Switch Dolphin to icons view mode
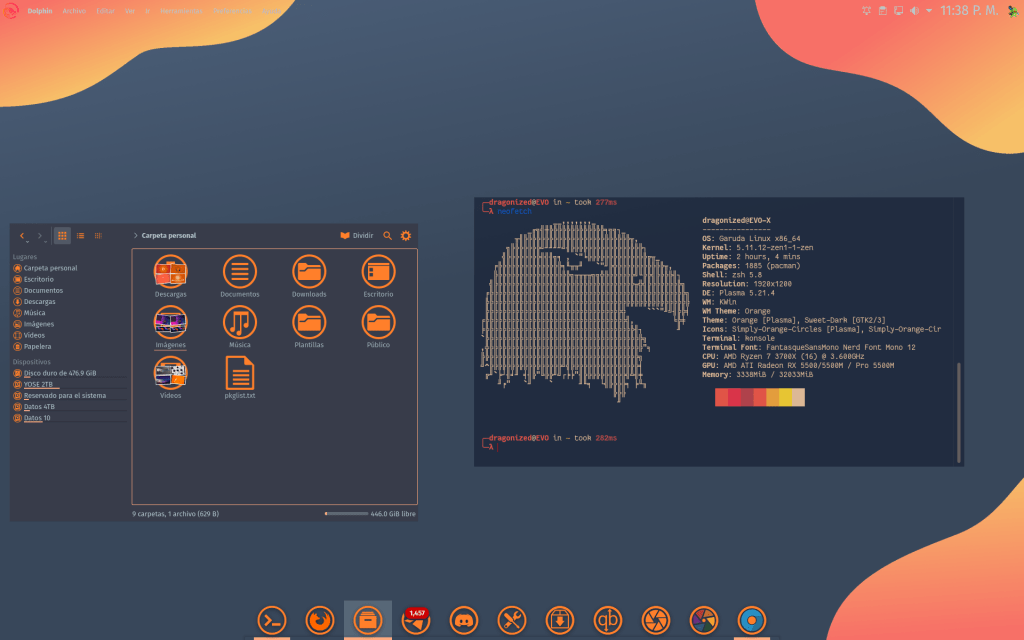 pyautogui.click(x=62, y=236)
